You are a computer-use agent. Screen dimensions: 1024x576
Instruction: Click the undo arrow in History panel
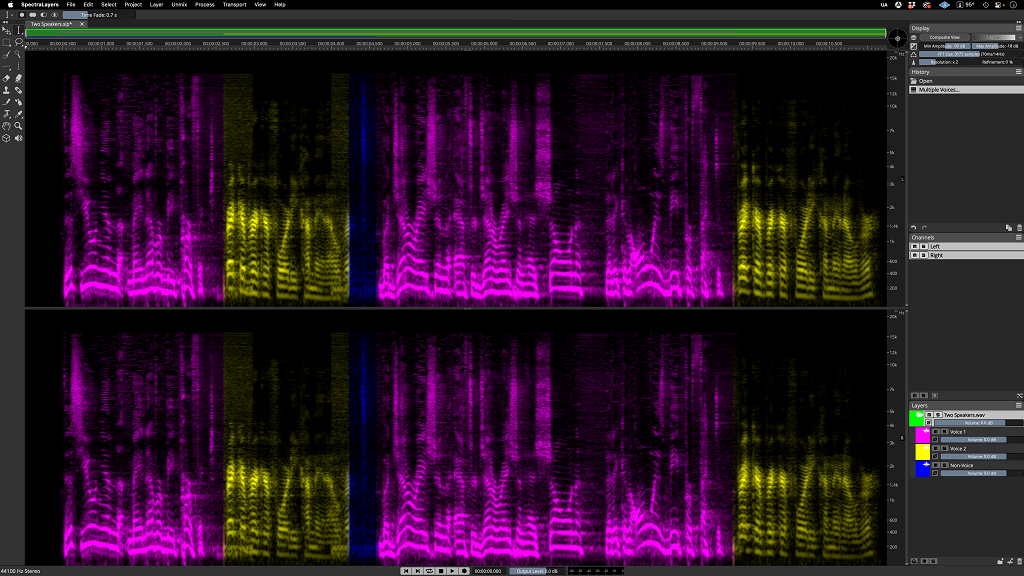click(914, 227)
